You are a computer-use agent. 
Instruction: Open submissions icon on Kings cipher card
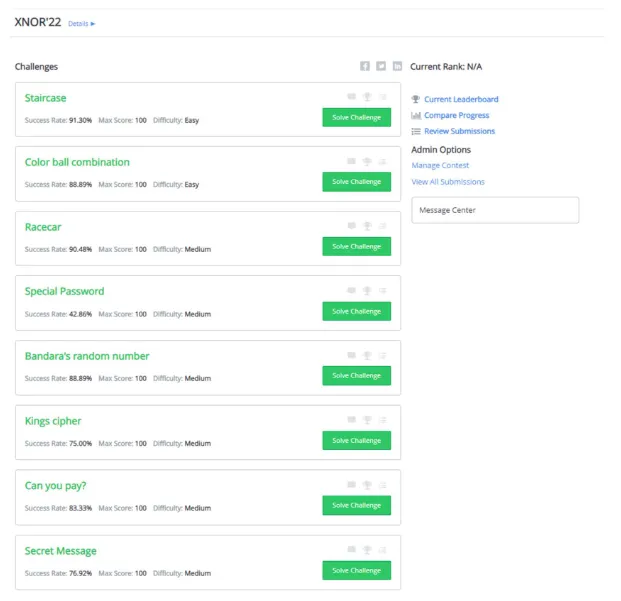(383, 420)
